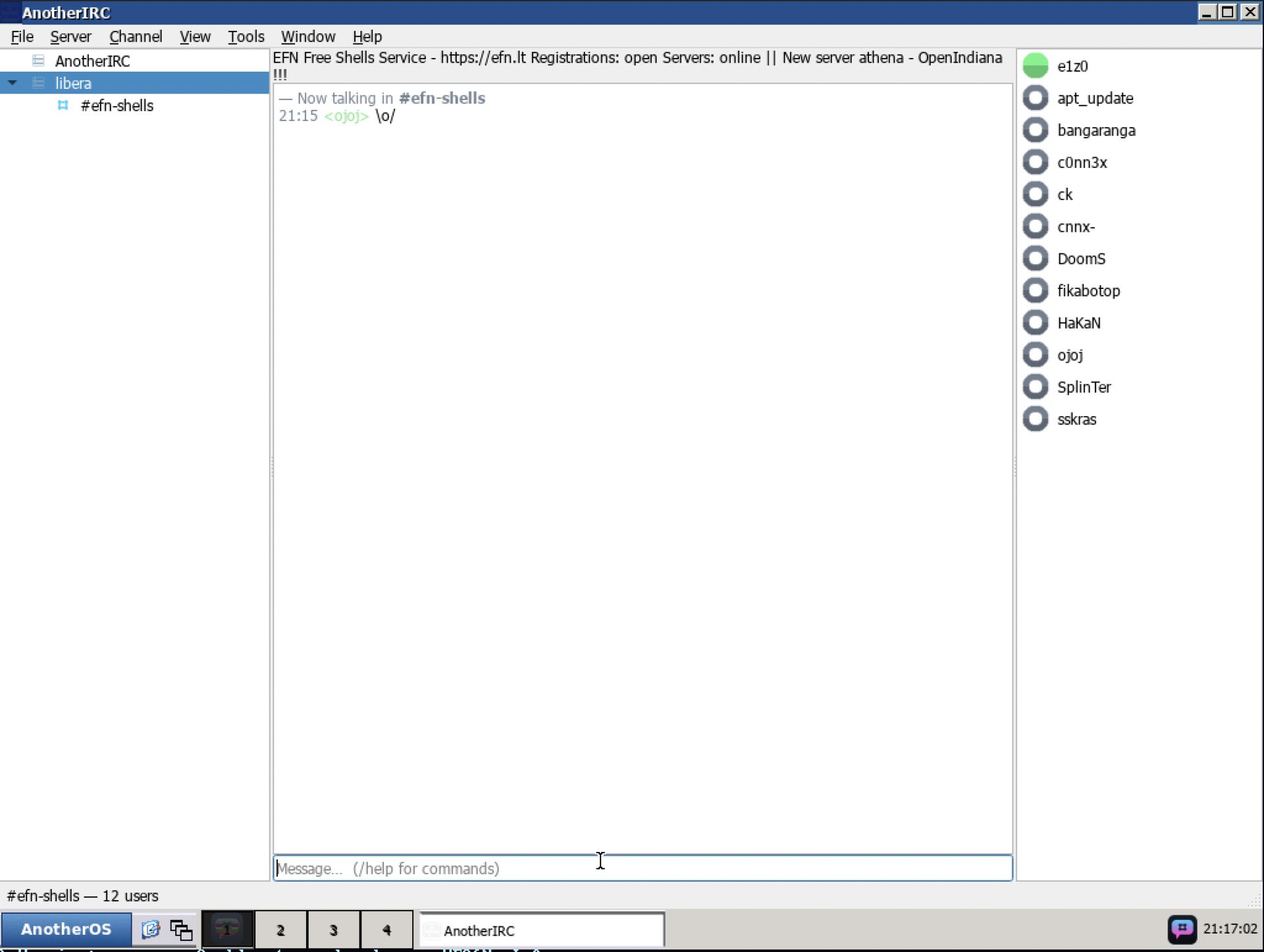Viewport: 1264px width, 952px height.
Task: Click the channel topic text
Action: (638, 66)
